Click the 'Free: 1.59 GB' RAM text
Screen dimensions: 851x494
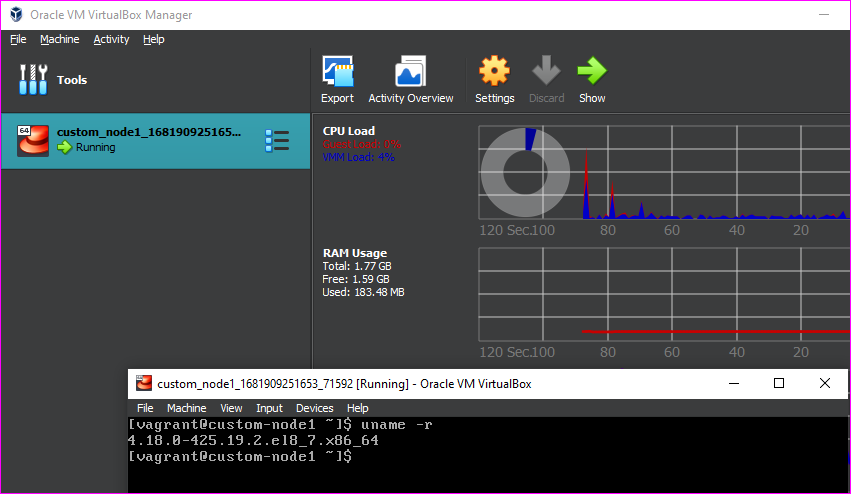tap(355, 279)
